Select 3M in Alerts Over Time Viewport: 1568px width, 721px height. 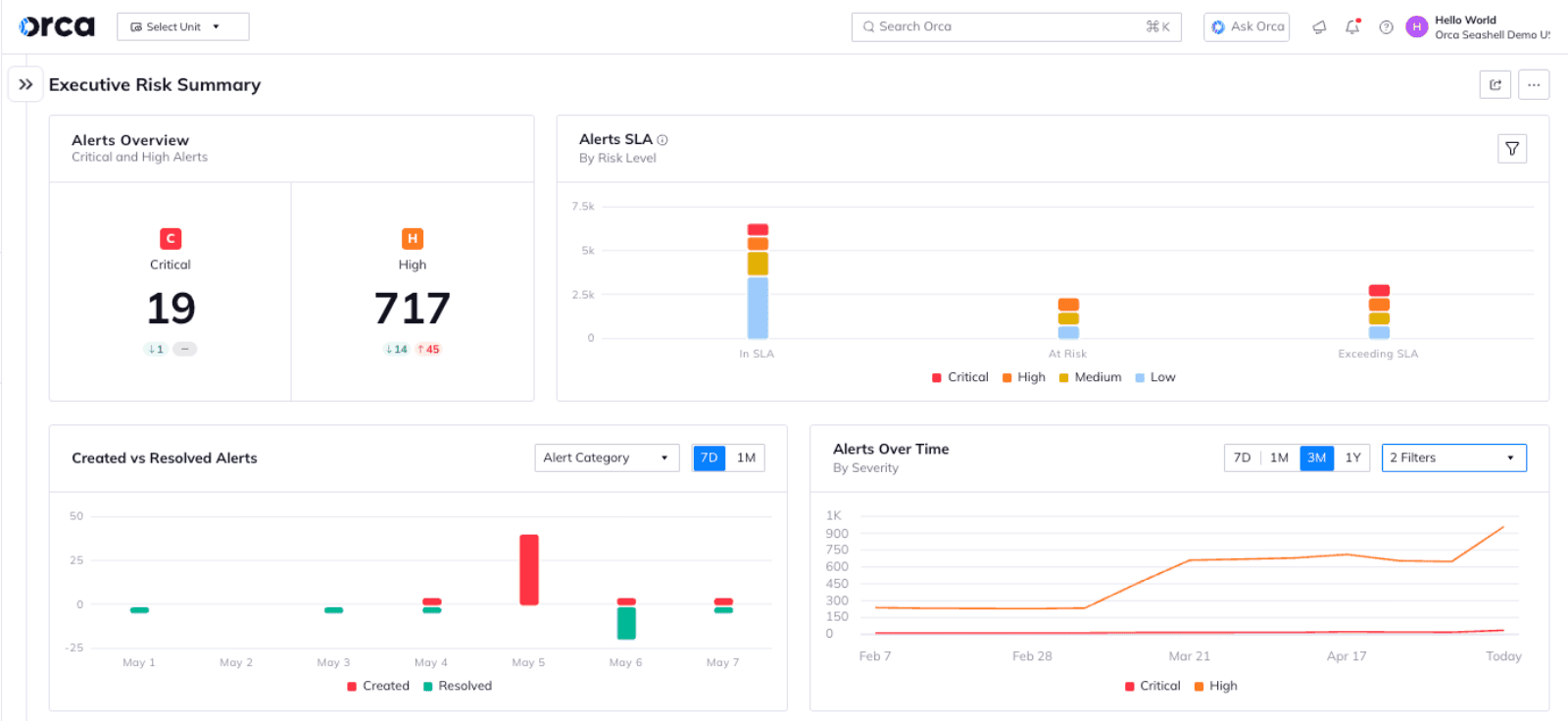(x=1316, y=457)
